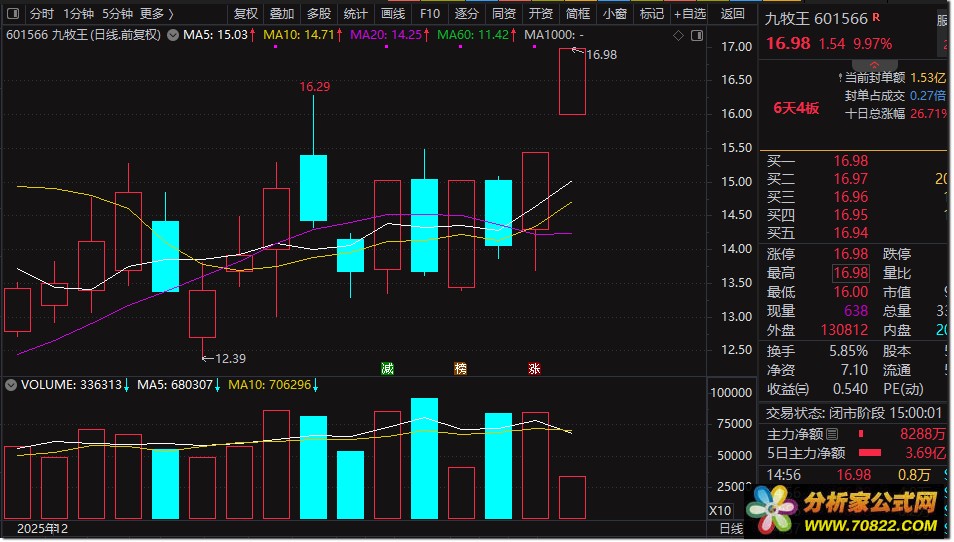The height and width of the screenshot is (542, 954).
Task: Expand the 更多 time period options
Action: click(x=156, y=13)
